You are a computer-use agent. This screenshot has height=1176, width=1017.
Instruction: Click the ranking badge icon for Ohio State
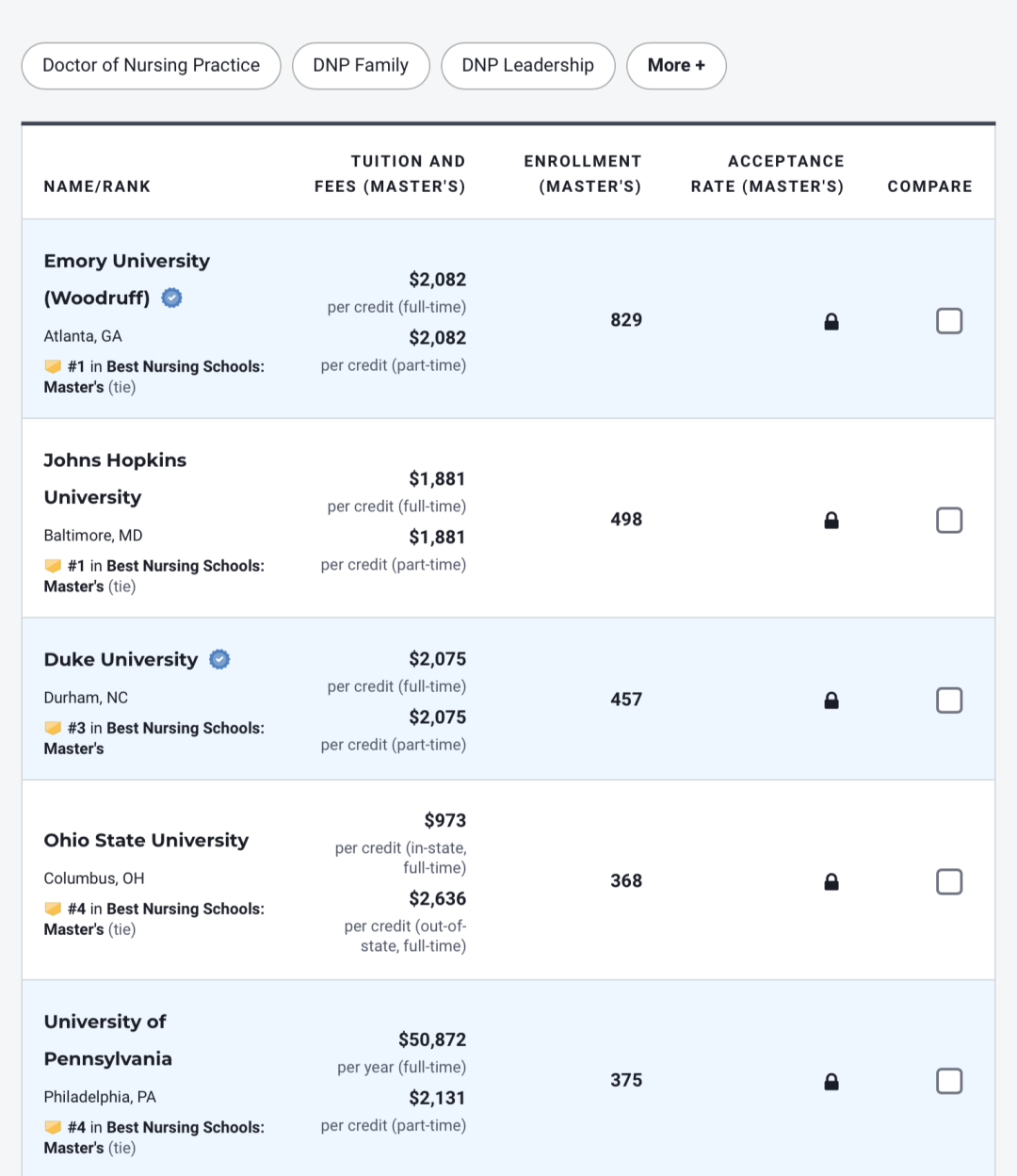54,909
